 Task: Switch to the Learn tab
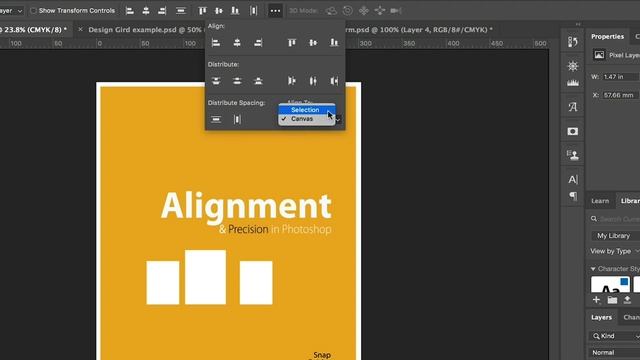point(600,201)
